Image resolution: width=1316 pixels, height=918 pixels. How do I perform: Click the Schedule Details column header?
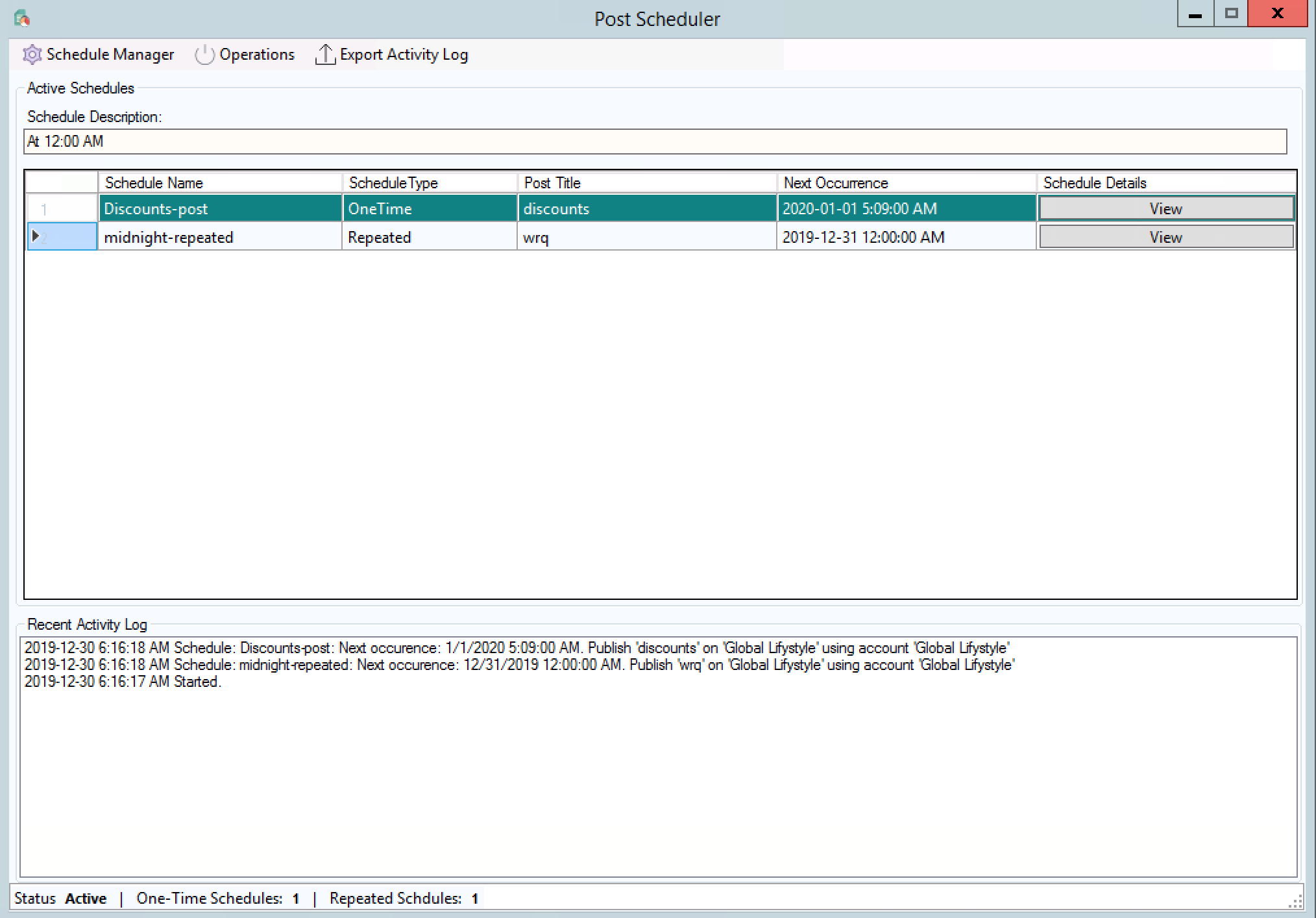1166,183
